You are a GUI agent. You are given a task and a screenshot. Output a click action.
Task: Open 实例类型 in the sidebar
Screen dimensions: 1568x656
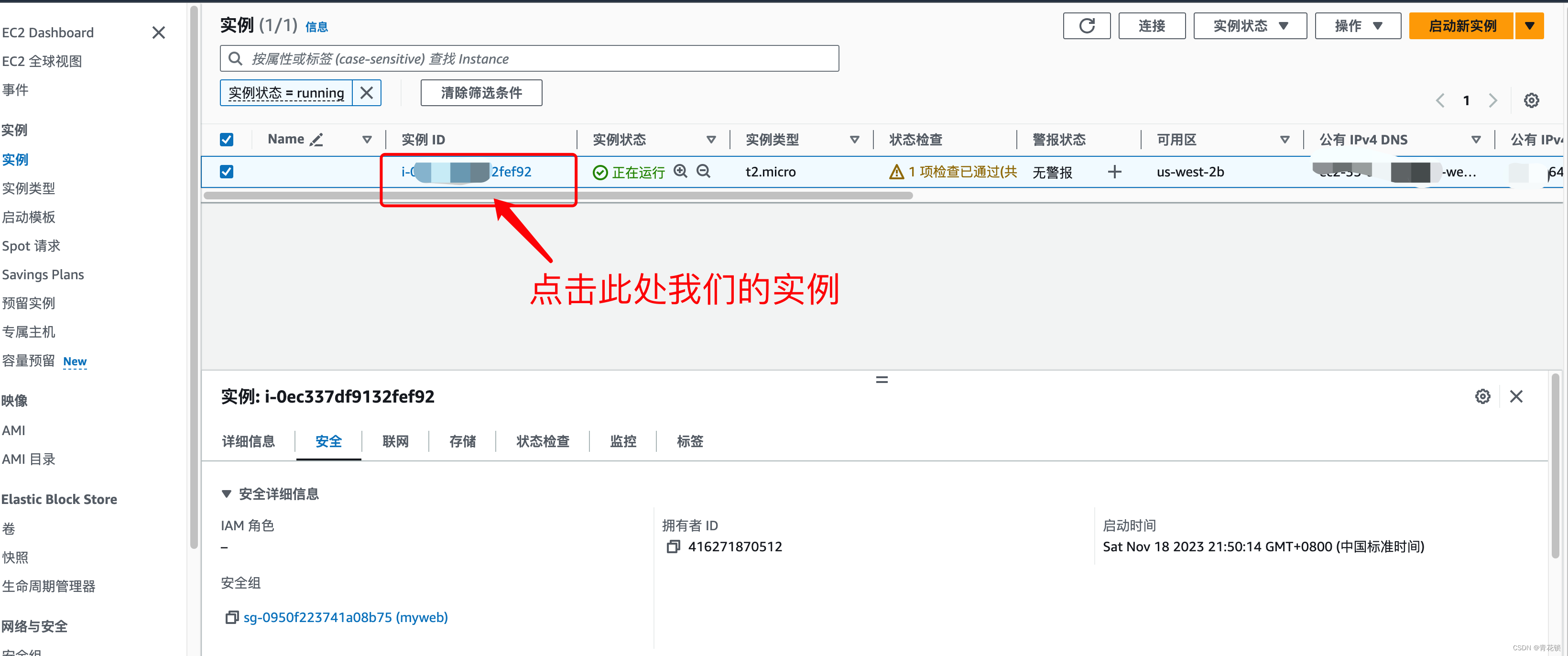[x=28, y=189]
